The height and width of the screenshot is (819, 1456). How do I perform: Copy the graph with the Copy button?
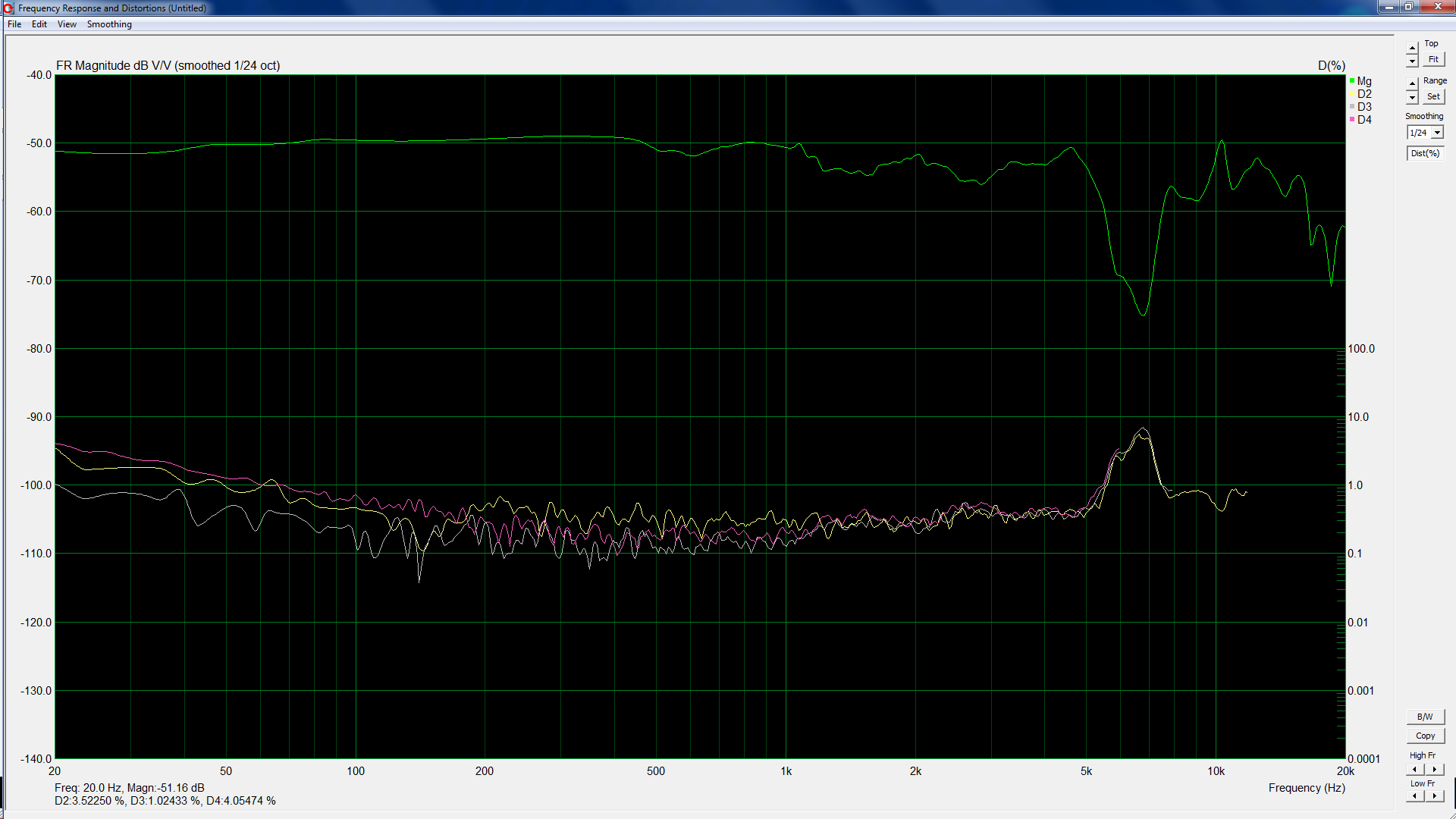(1425, 736)
